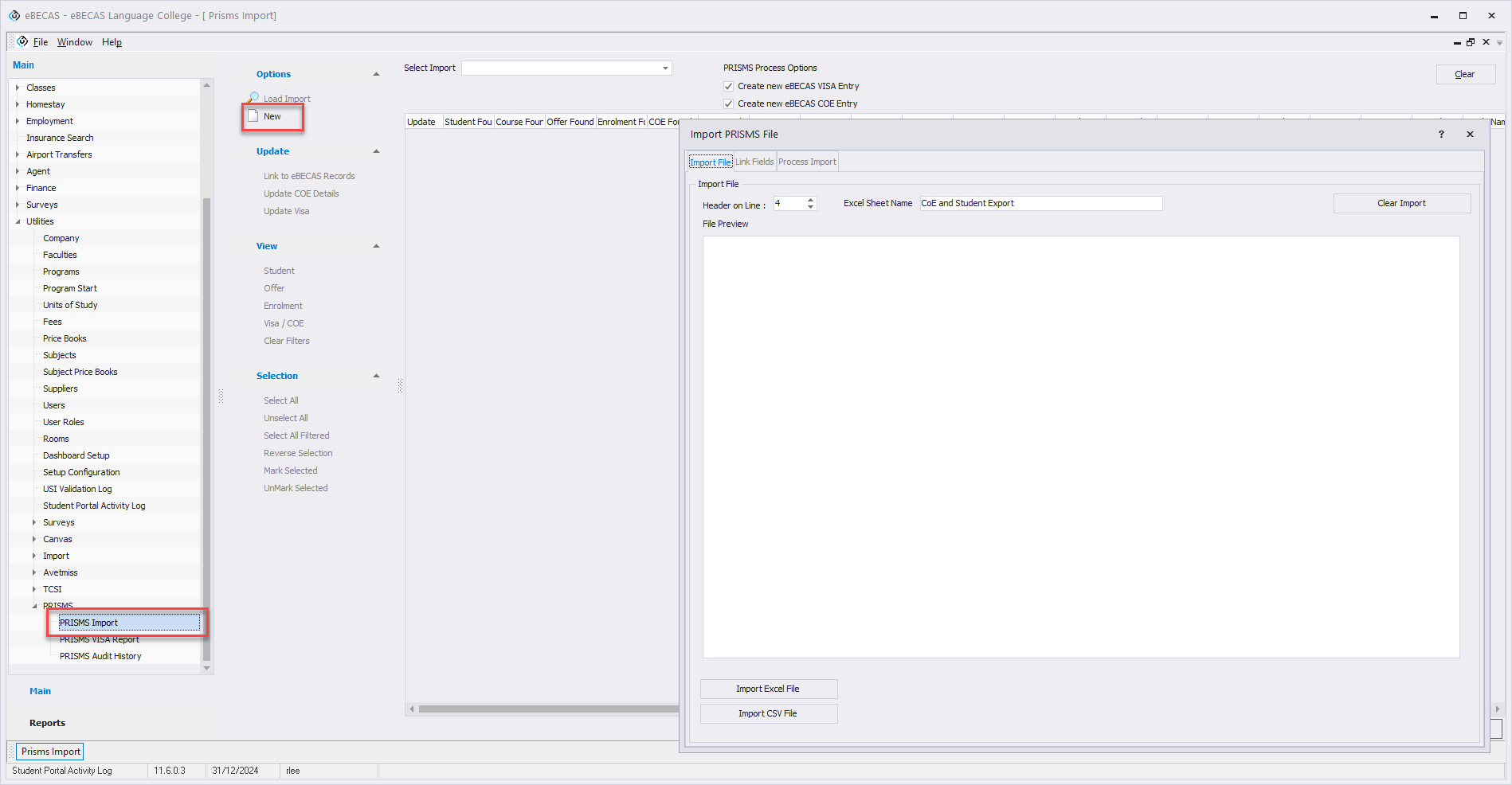The height and width of the screenshot is (785, 1512).
Task: Click the Load Import magnifier icon
Action: 253,98
